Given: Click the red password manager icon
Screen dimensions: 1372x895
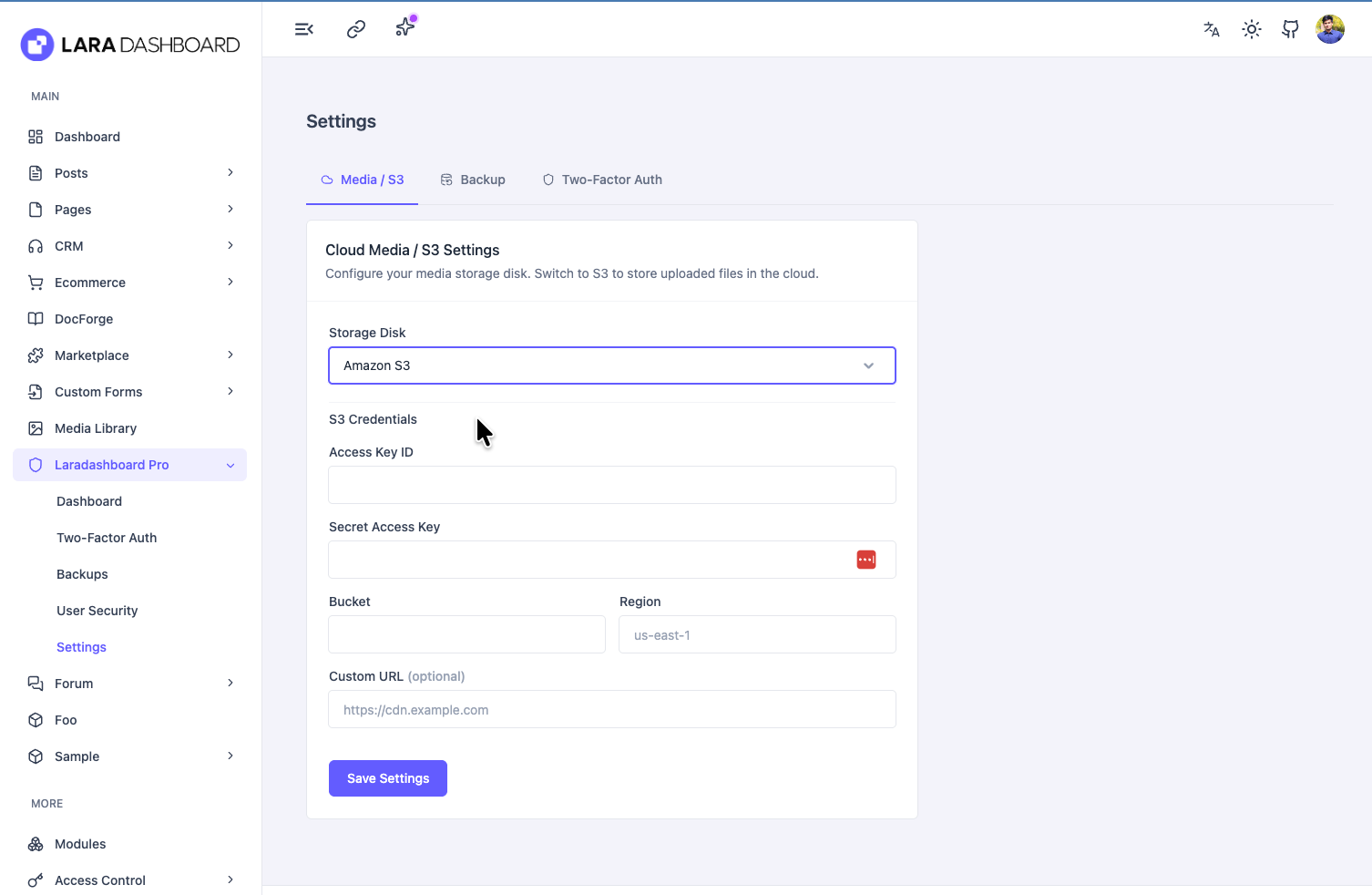Looking at the screenshot, I should tap(865, 560).
